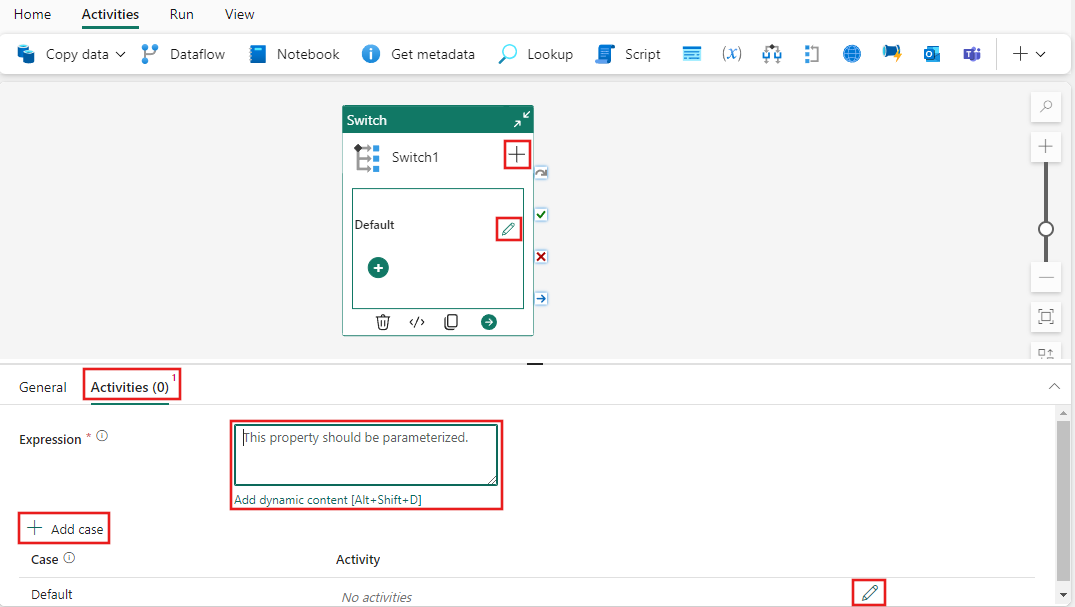This screenshot has width=1075, height=607.
Task: Add the Teams activity icon
Action: point(971,53)
